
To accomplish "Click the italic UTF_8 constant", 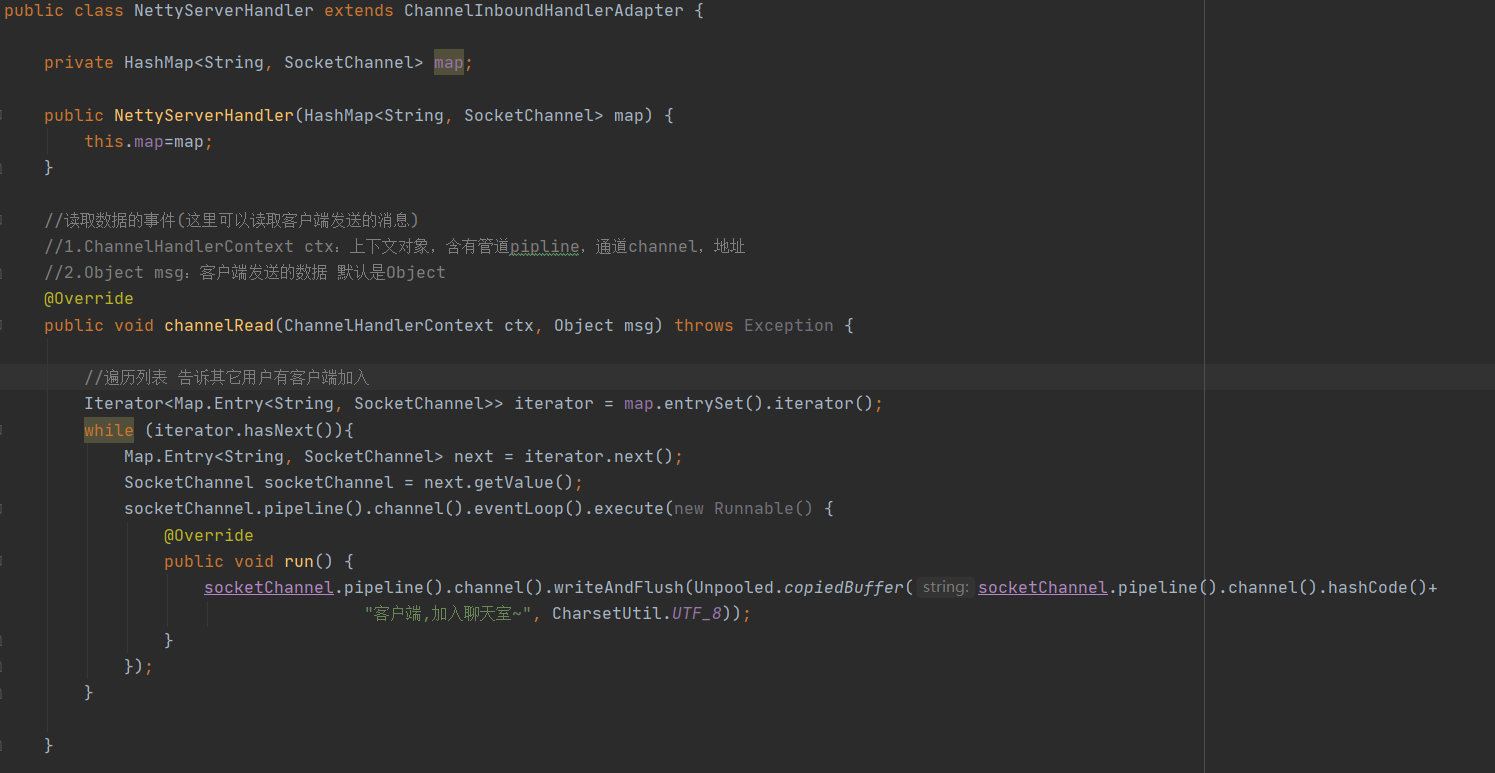I will pyautogui.click(x=697, y=614).
